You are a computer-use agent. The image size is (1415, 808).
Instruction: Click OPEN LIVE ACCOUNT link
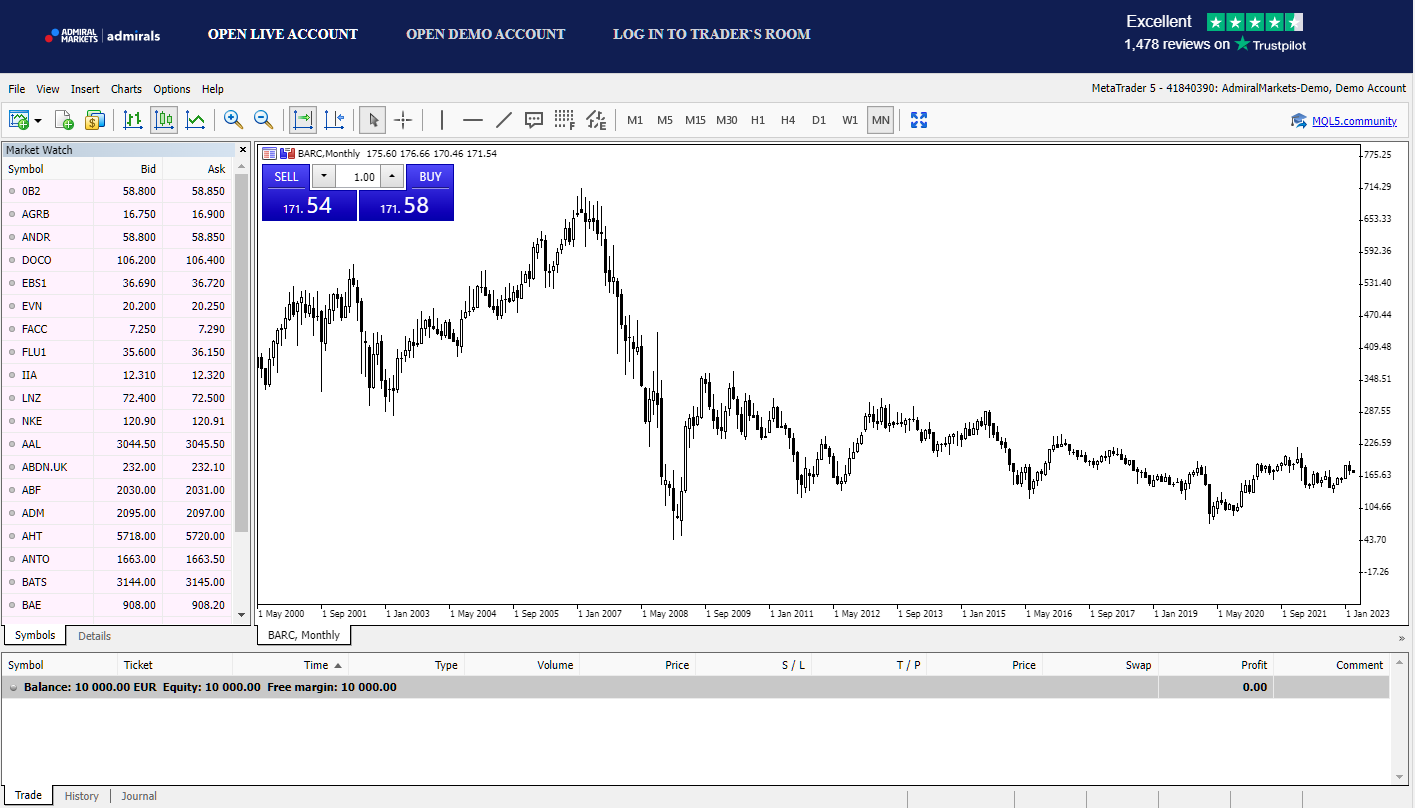tap(283, 34)
